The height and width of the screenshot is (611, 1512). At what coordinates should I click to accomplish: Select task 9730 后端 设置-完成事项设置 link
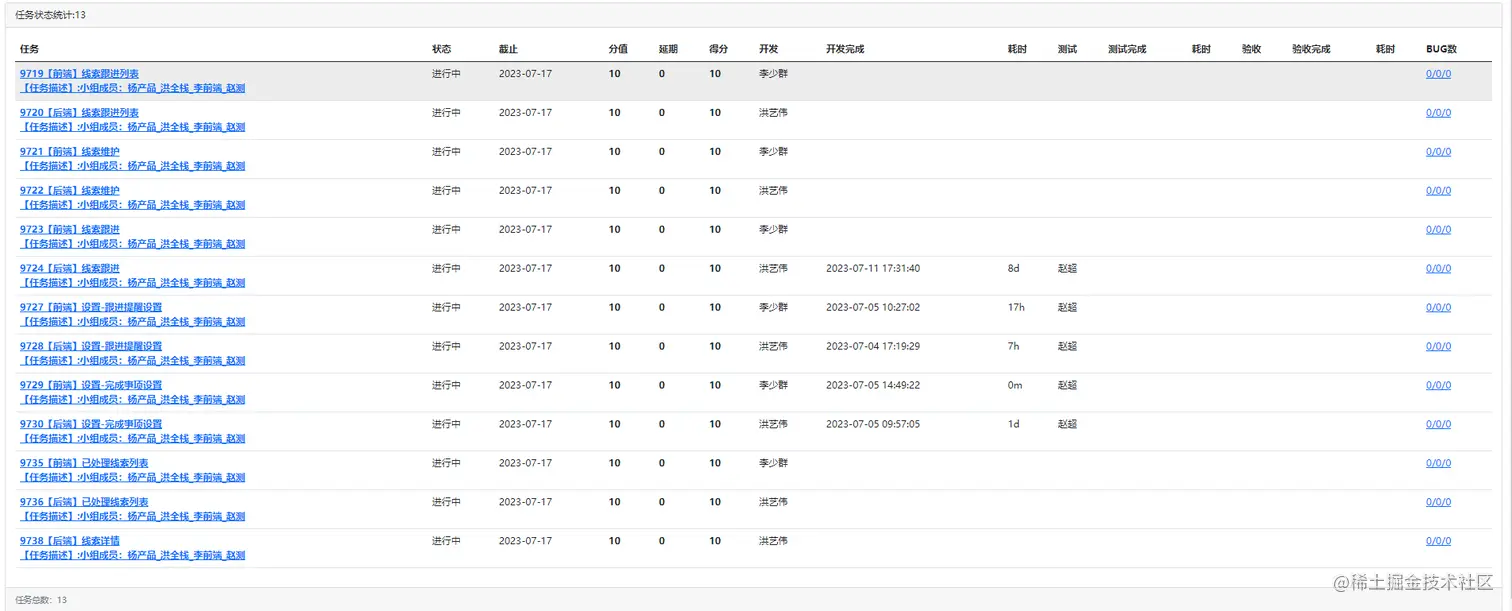point(90,424)
